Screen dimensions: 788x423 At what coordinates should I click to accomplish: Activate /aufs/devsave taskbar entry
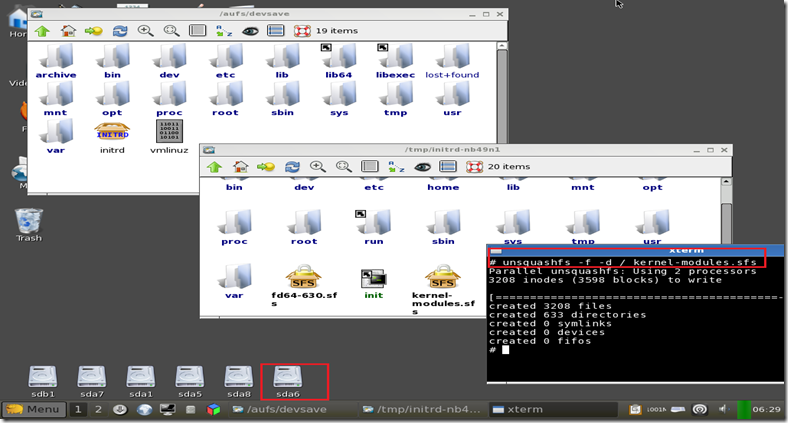point(291,409)
